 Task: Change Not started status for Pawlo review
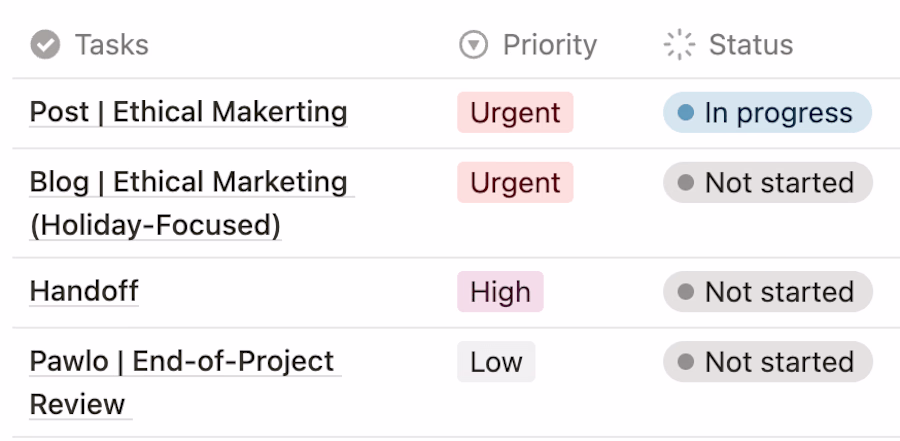coord(768,362)
